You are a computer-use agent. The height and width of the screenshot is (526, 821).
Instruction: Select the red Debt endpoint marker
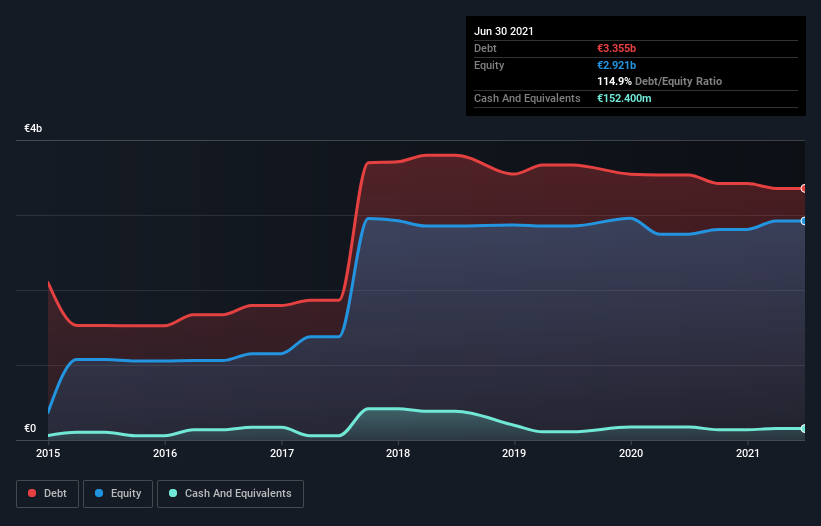point(804,188)
